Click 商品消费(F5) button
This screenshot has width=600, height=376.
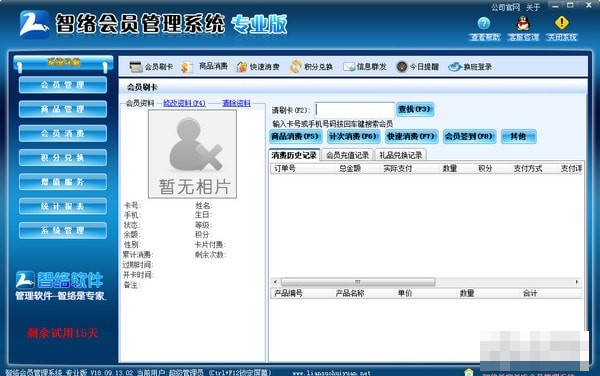pyautogui.click(x=295, y=136)
